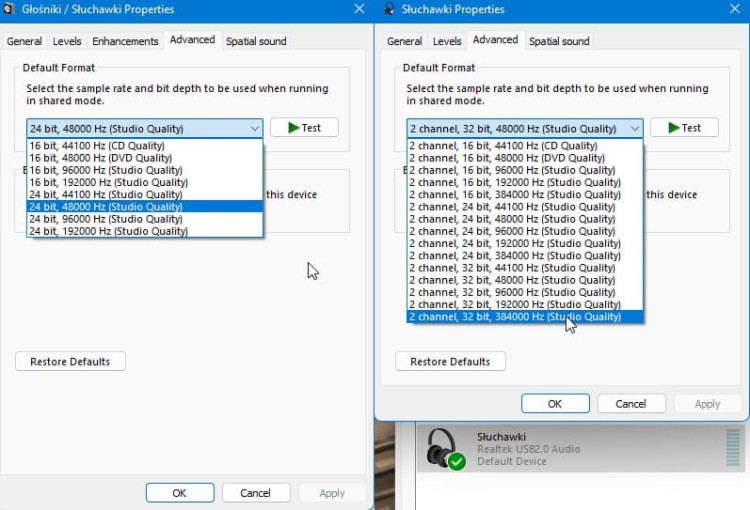Close the Głośniki / Słuchawki Properties window
Image resolution: width=750 pixels, height=510 pixels.
click(360, 9)
